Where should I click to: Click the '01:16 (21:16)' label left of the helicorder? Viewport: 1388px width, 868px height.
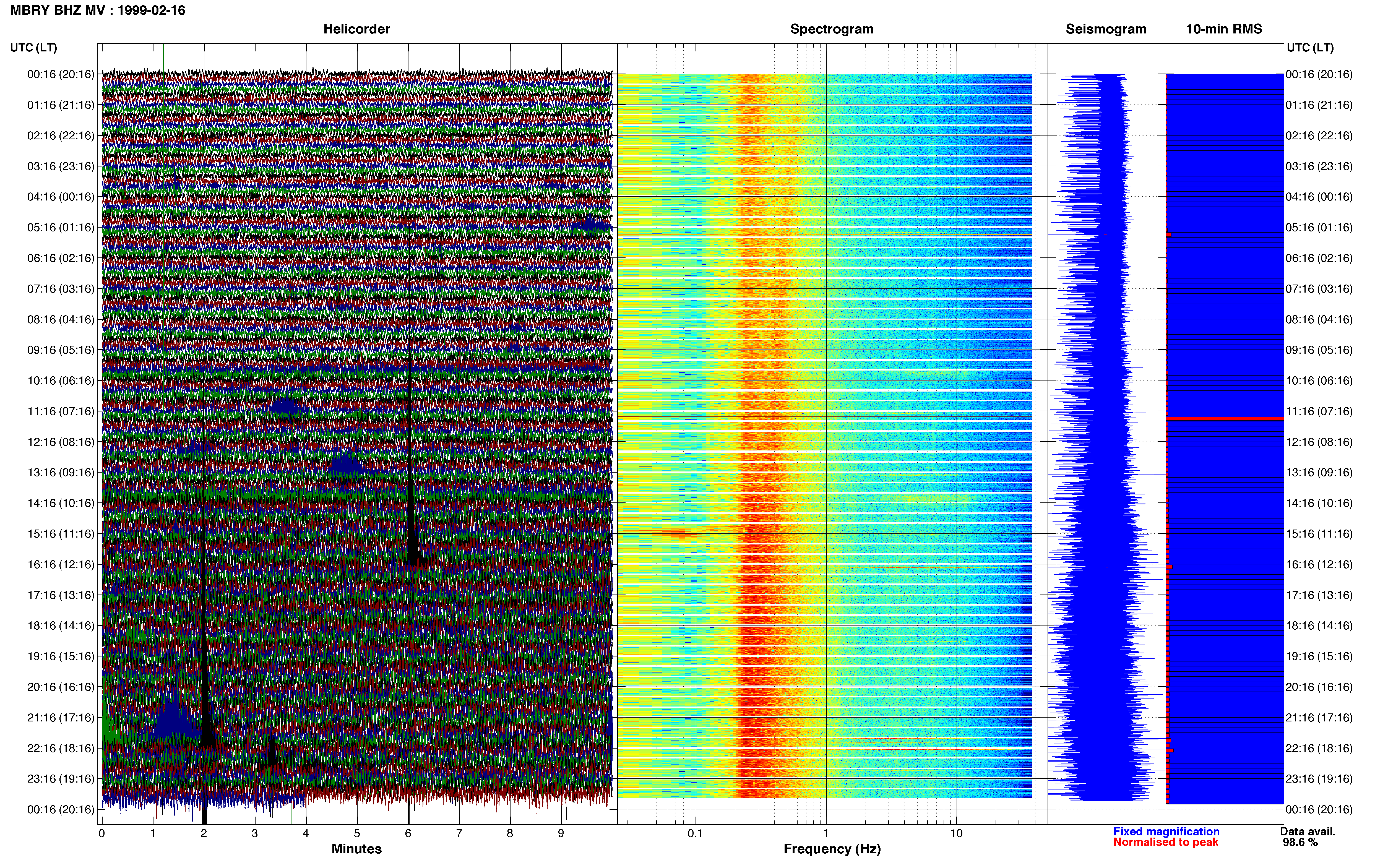tap(61, 105)
